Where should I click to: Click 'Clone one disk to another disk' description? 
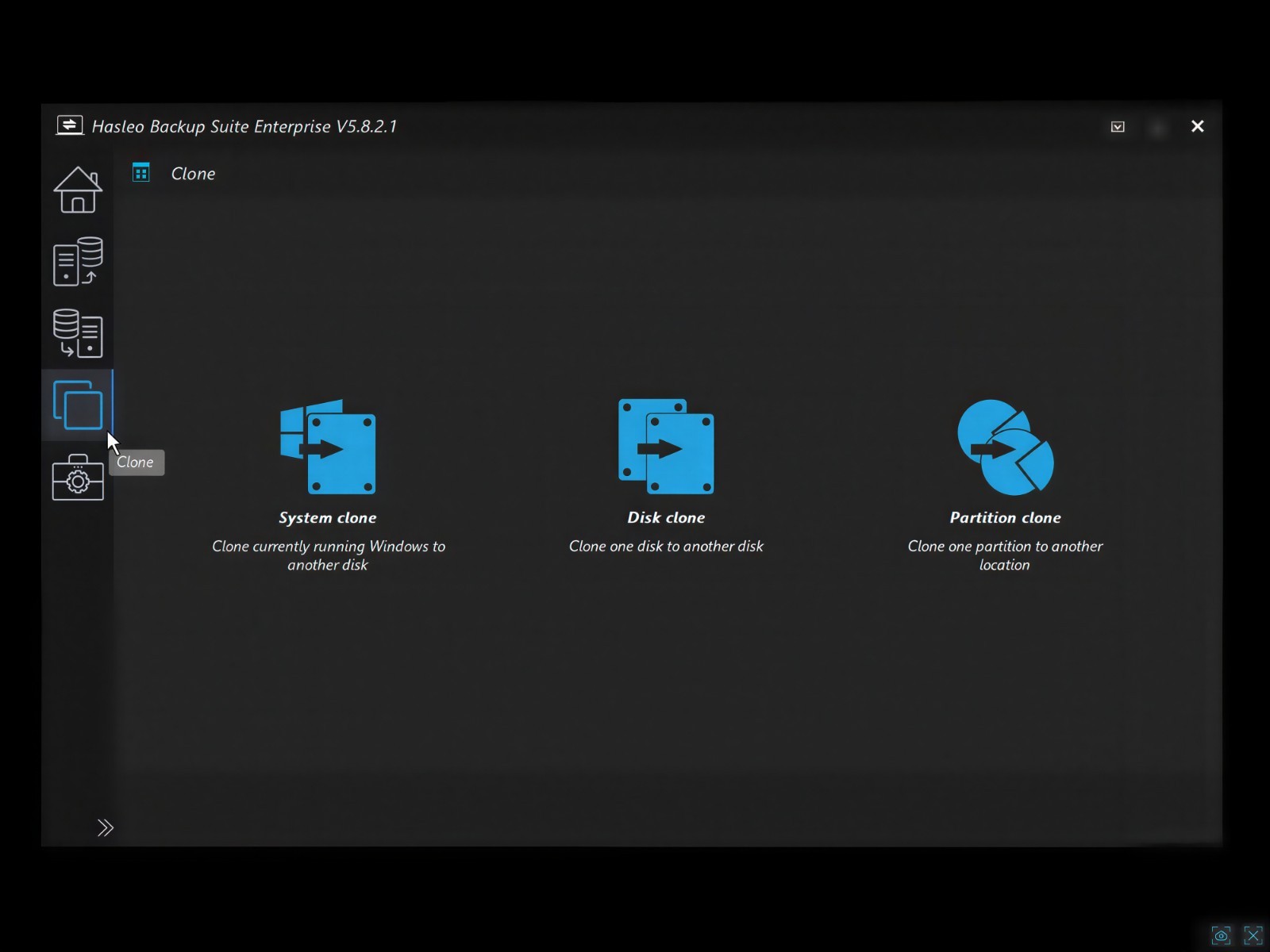pyautogui.click(x=666, y=546)
